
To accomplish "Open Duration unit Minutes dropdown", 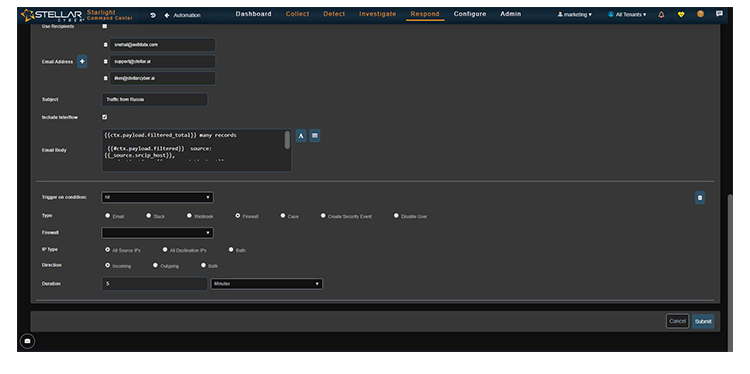I will coord(266,284).
